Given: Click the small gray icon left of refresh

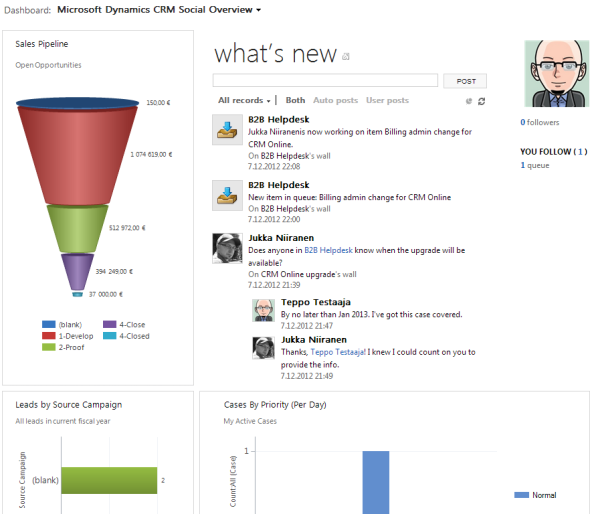Looking at the screenshot, I should pyautogui.click(x=469, y=101).
